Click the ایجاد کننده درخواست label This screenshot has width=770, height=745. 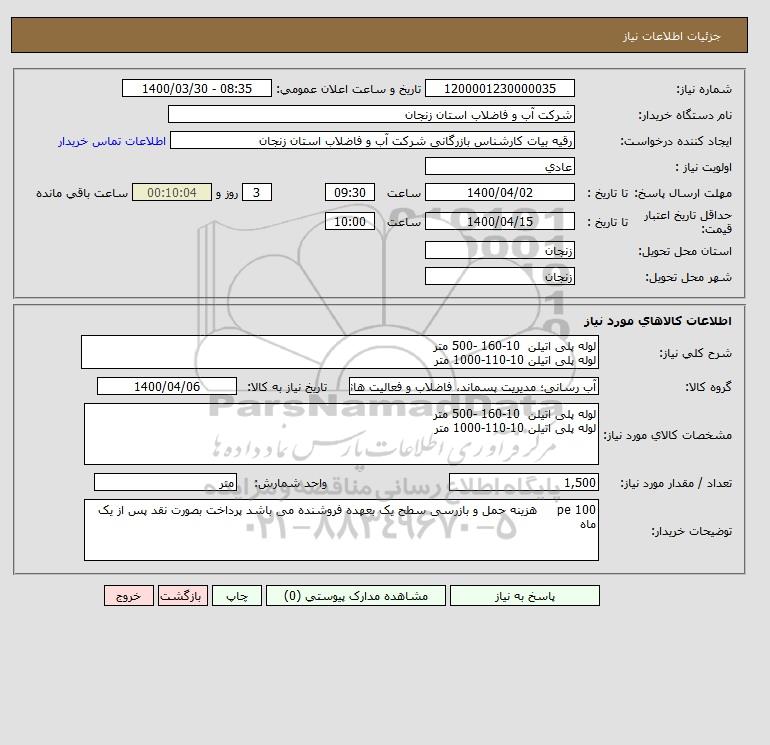tap(676, 141)
